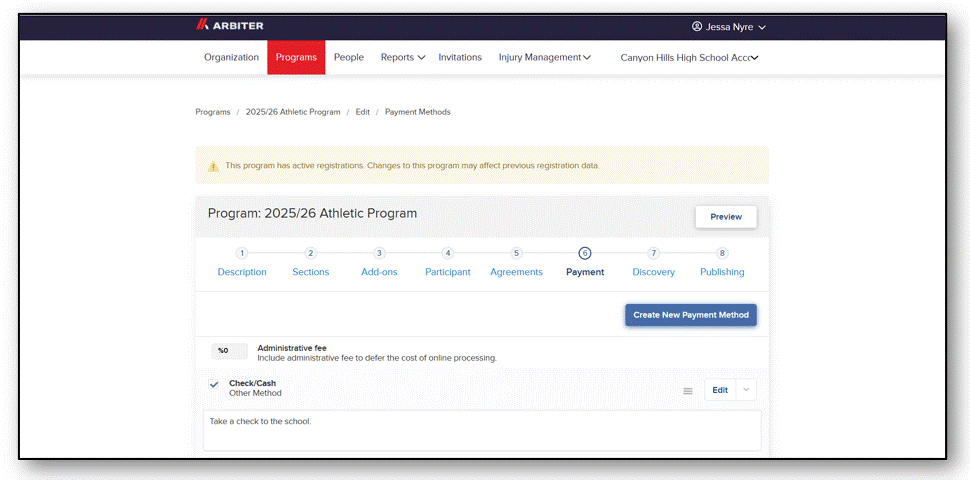This screenshot has height=480, width=970.
Task: Click the Arbiter logo
Action: click(230, 25)
